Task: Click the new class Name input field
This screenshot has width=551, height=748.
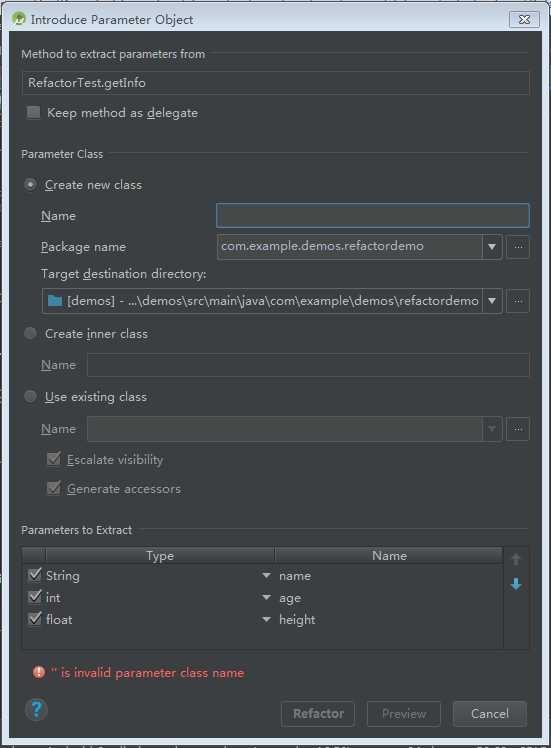Action: [x=373, y=216]
